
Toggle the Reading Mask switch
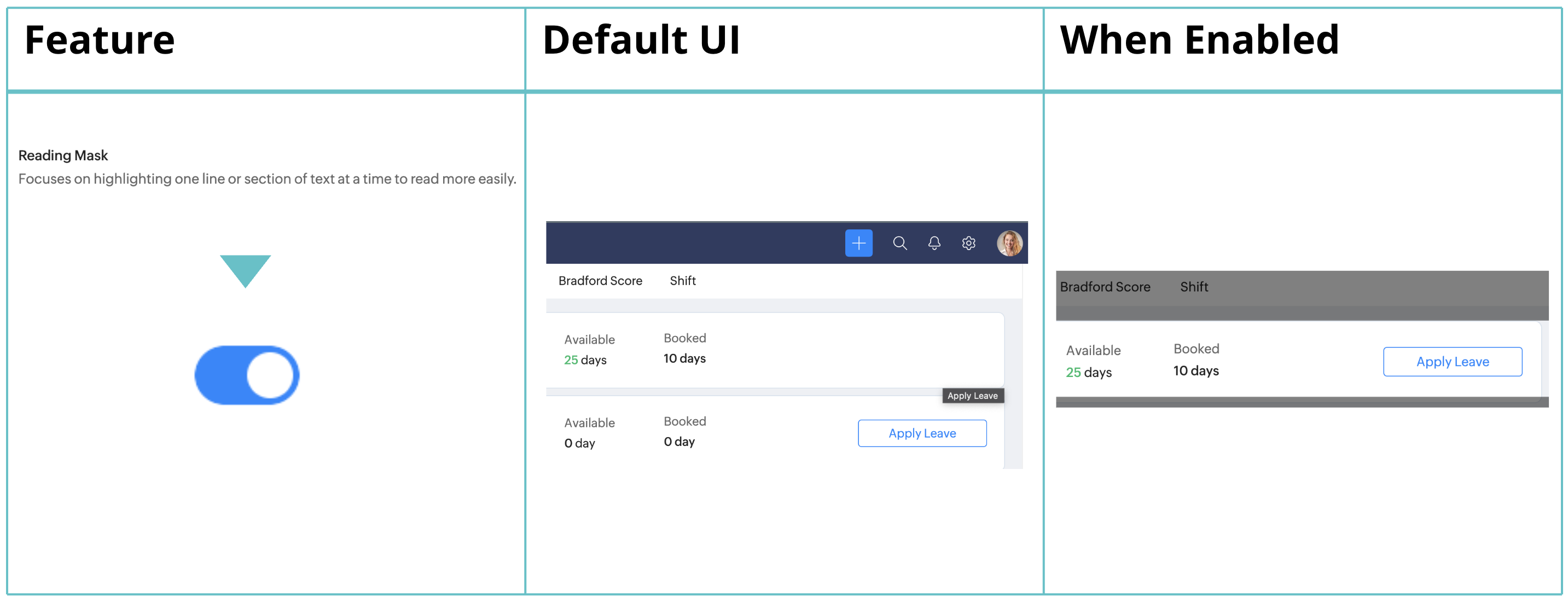click(247, 375)
